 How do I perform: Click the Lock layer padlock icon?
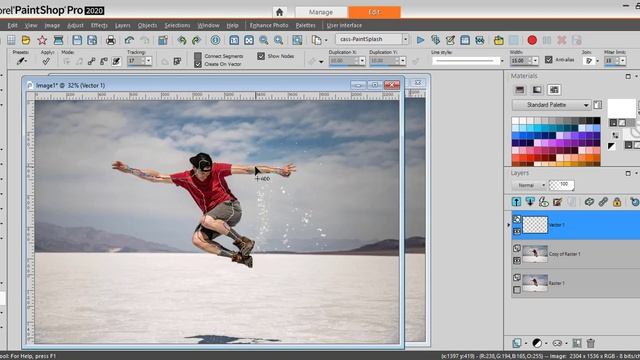[x=617, y=202]
